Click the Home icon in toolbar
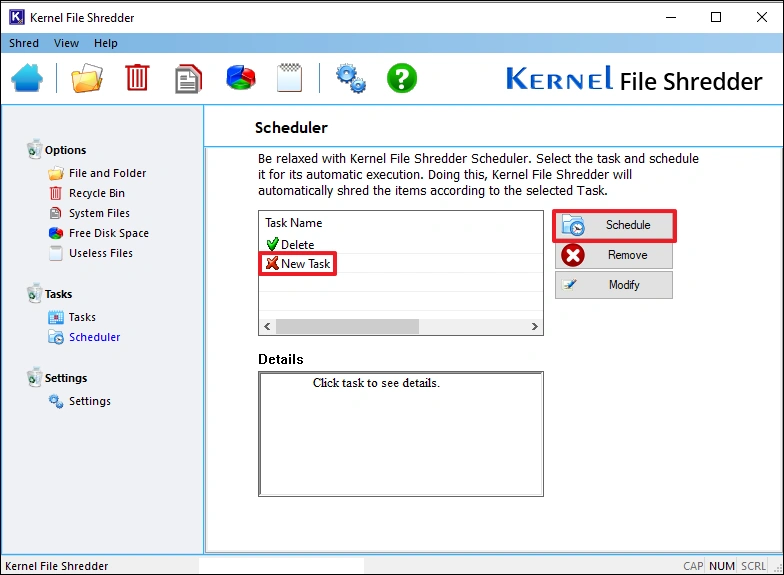The image size is (784, 575). pos(27,78)
